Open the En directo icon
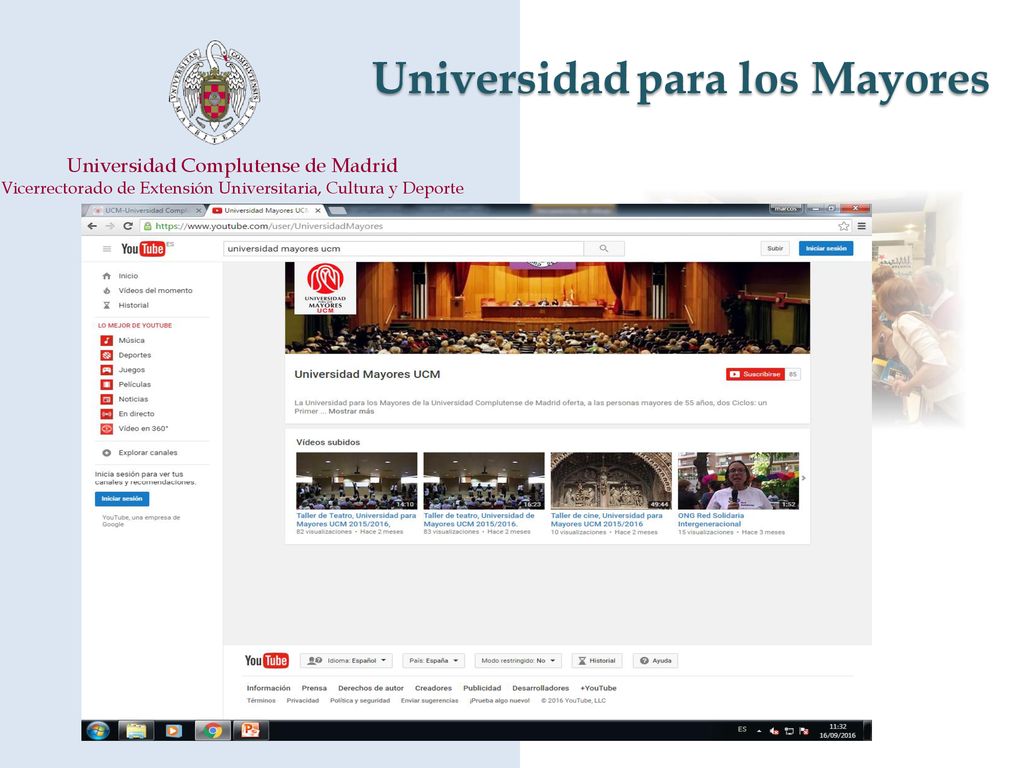The height and width of the screenshot is (768, 1024). click(106, 414)
